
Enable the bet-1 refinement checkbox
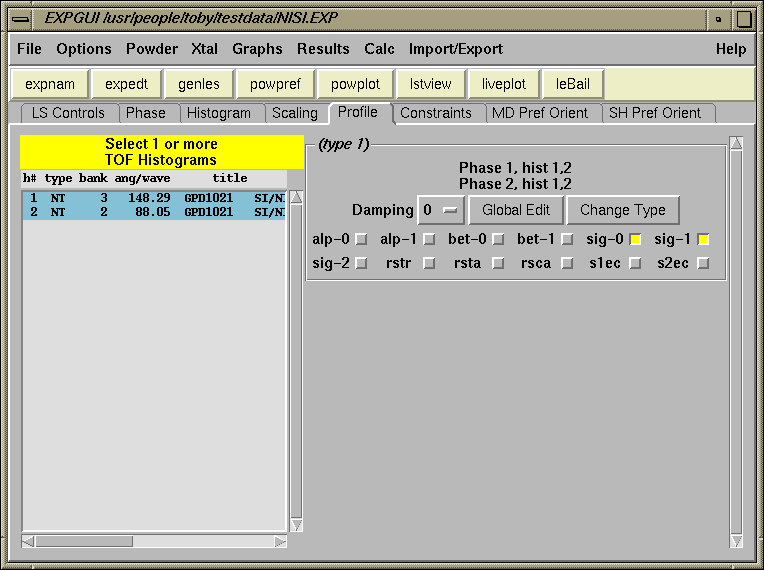pyautogui.click(x=567, y=239)
